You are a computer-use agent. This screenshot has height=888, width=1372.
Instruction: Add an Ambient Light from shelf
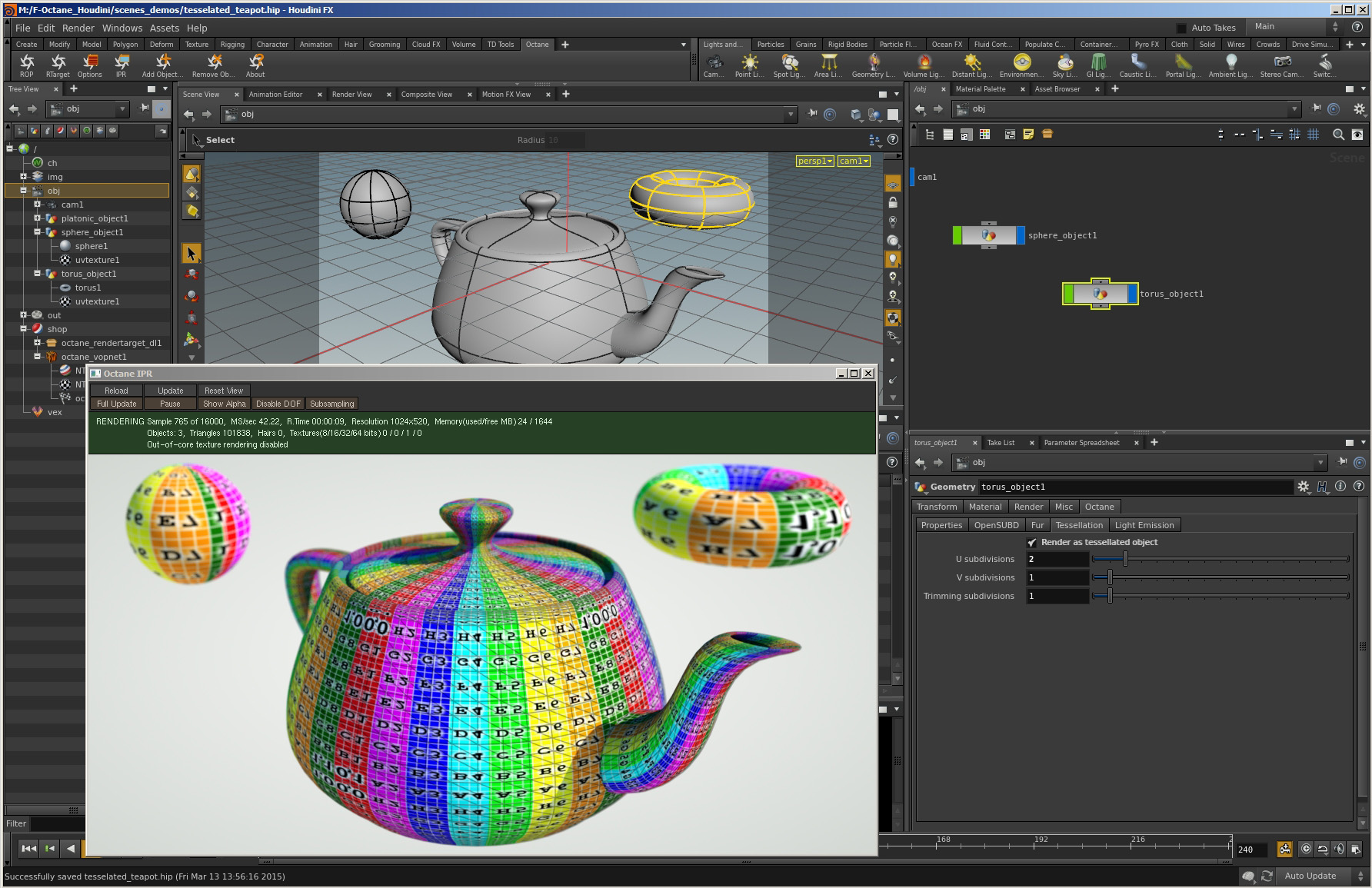click(x=1232, y=65)
